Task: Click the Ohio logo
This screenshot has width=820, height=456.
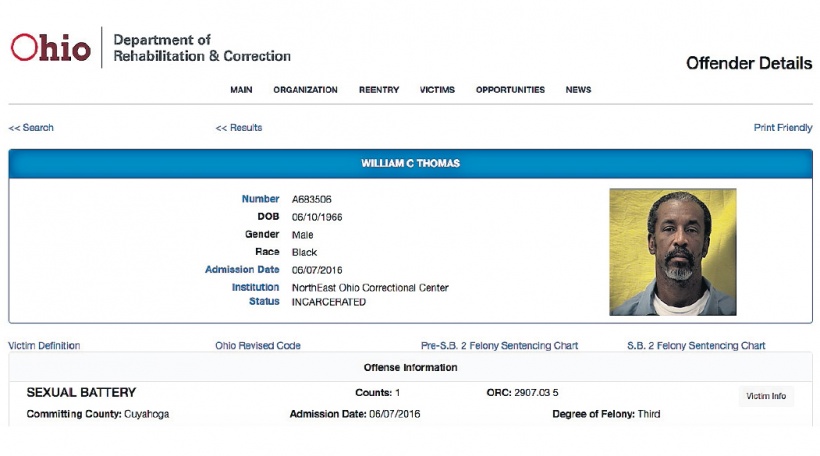Action: 51,48
